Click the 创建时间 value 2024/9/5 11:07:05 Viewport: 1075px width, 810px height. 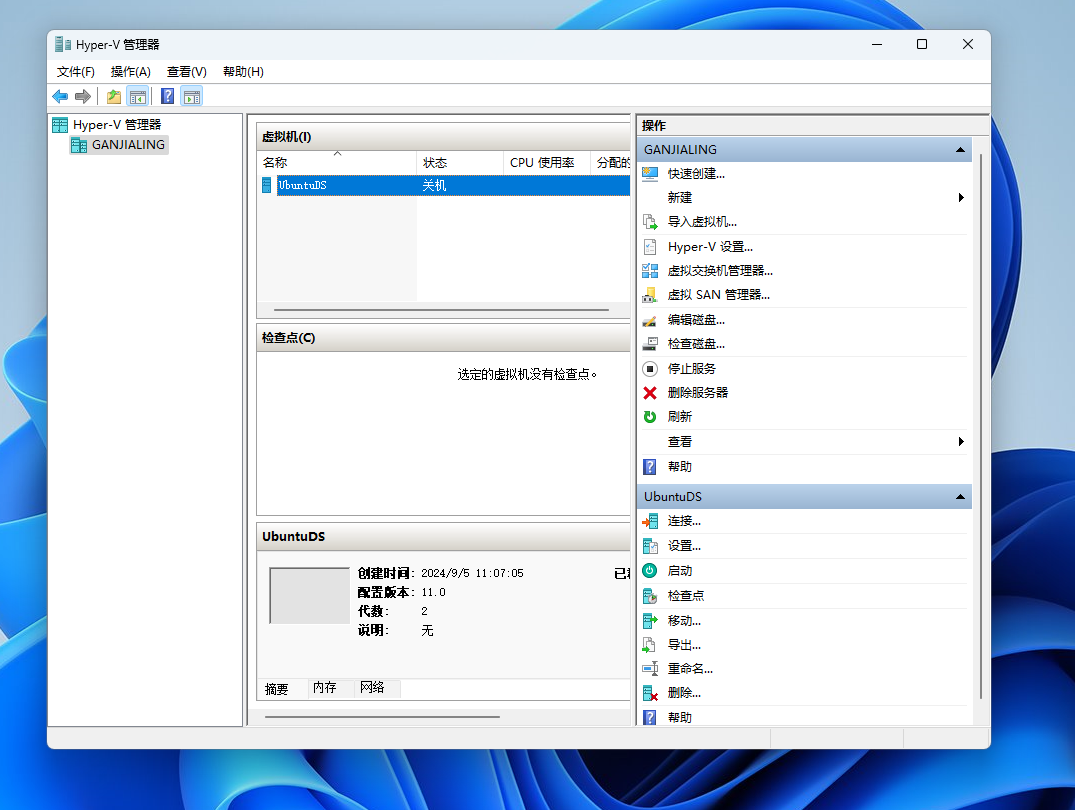(472, 573)
